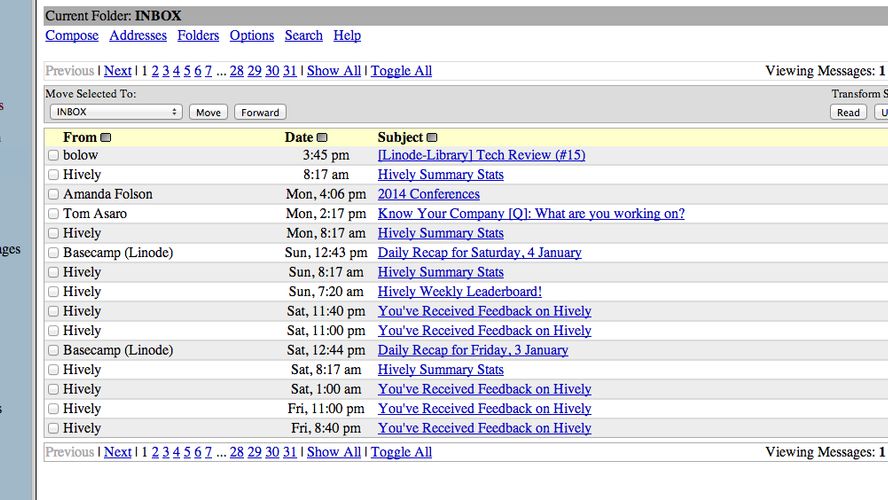Open Hively Weekly Leaderboard! email
The height and width of the screenshot is (500, 888).
click(x=460, y=292)
